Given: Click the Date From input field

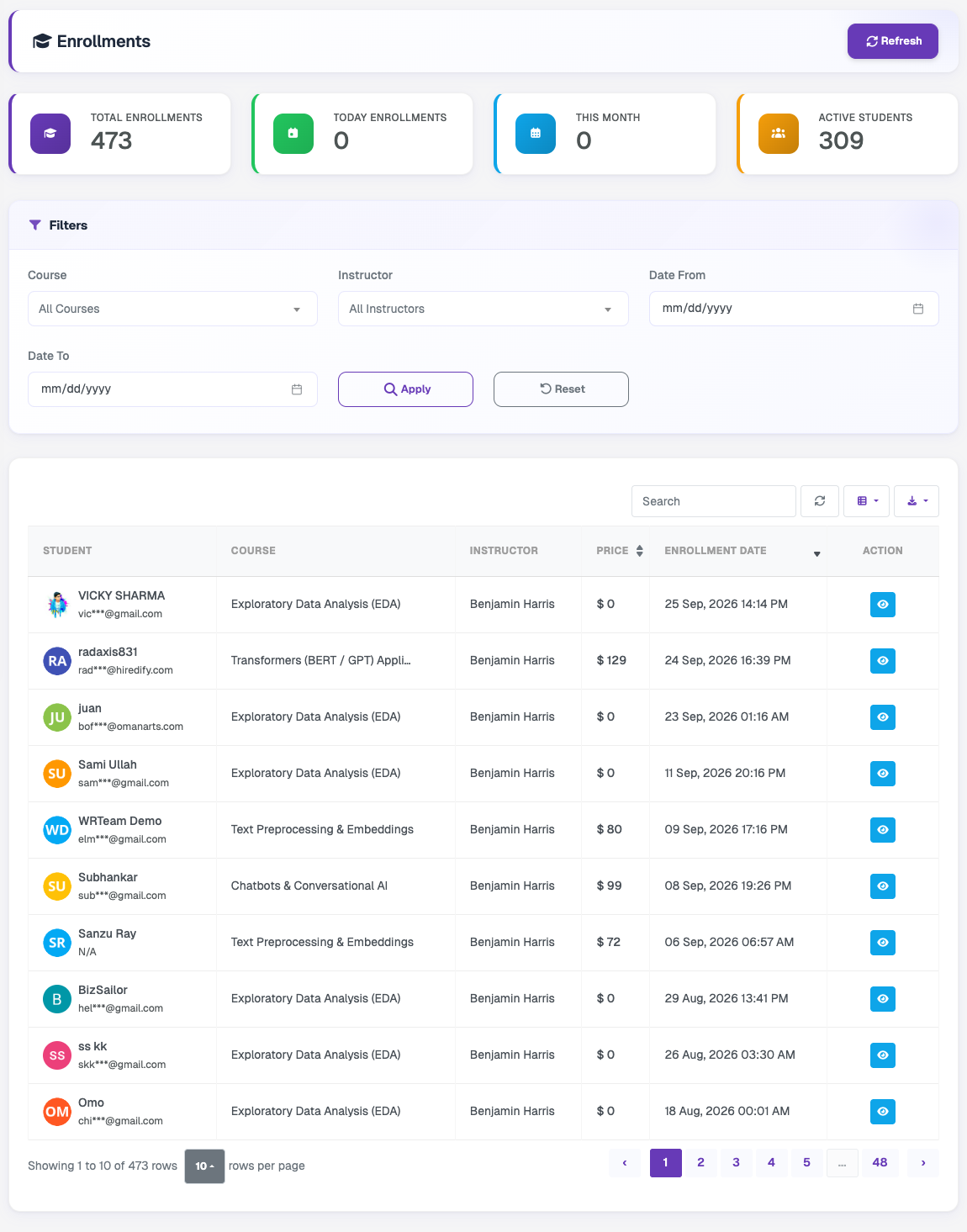Looking at the screenshot, I should [x=794, y=309].
